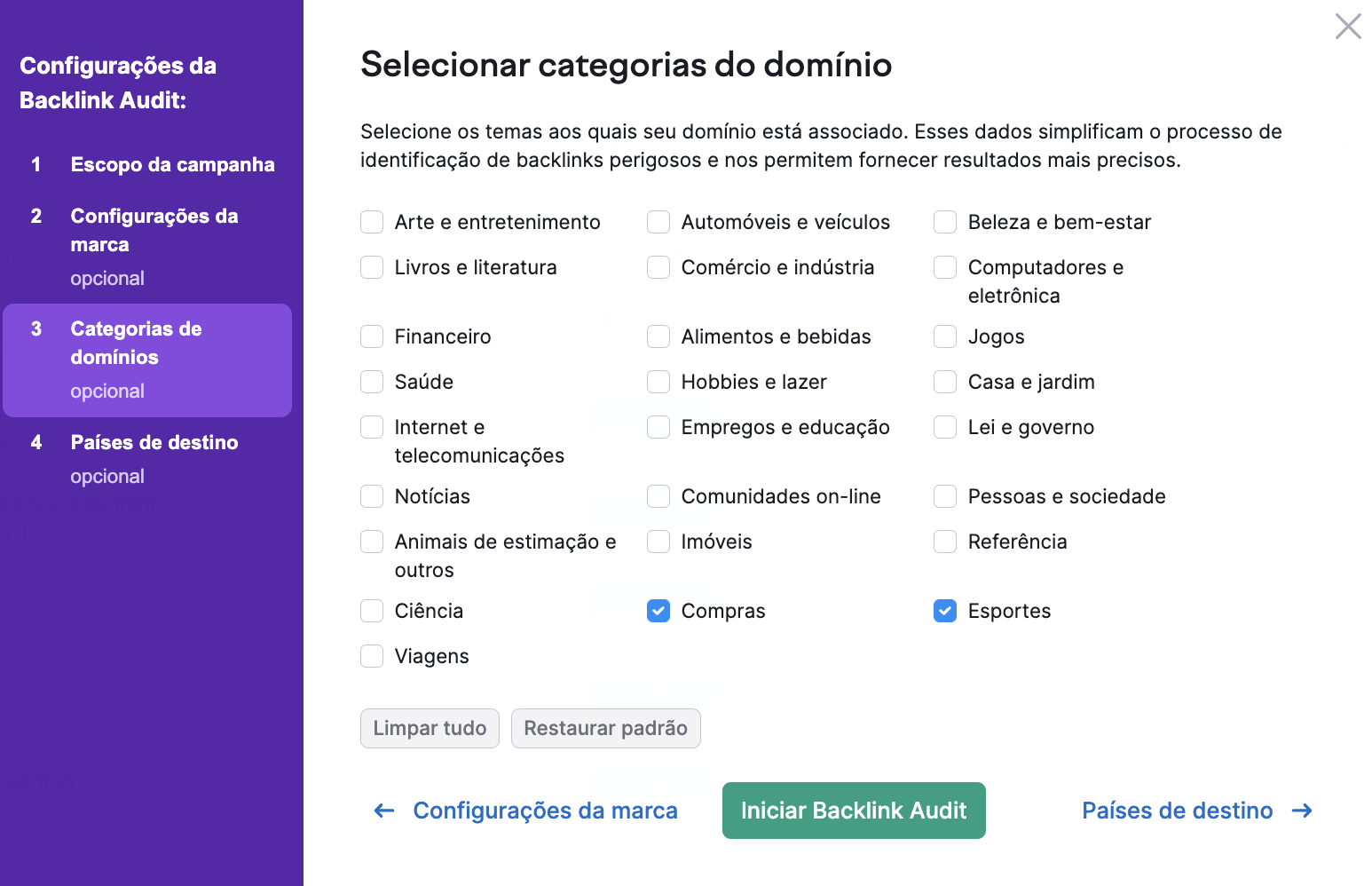
Task: Check the Comércio e indústria option
Action: pyautogui.click(x=658, y=267)
